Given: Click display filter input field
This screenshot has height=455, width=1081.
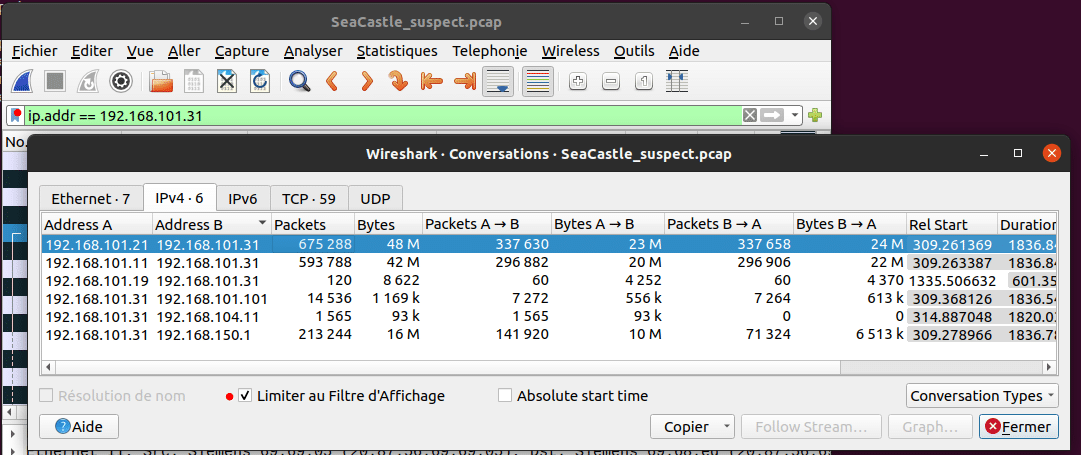Looking at the screenshot, I should click(x=383, y=115).
